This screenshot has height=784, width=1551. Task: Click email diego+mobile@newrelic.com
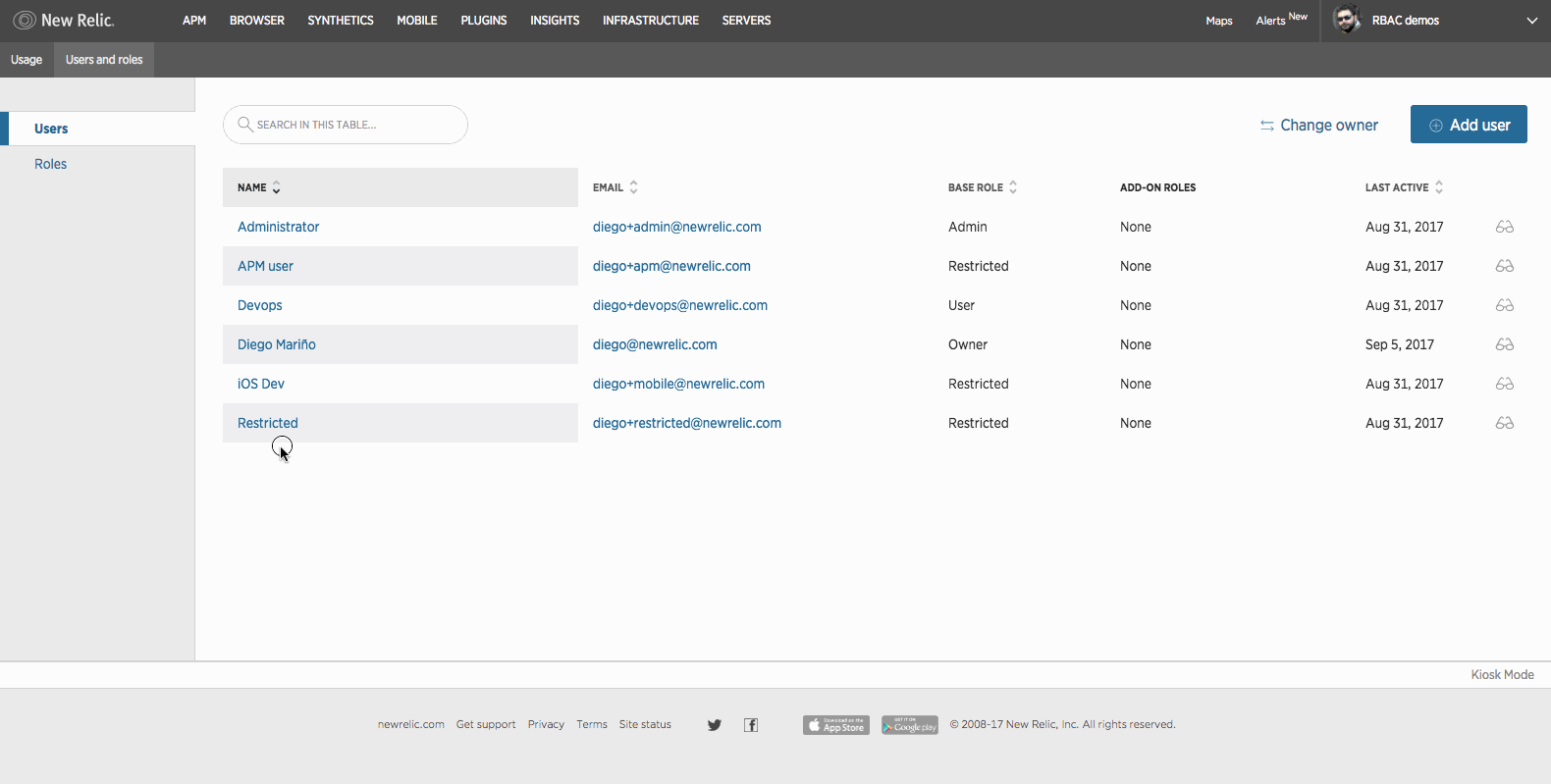678,384
